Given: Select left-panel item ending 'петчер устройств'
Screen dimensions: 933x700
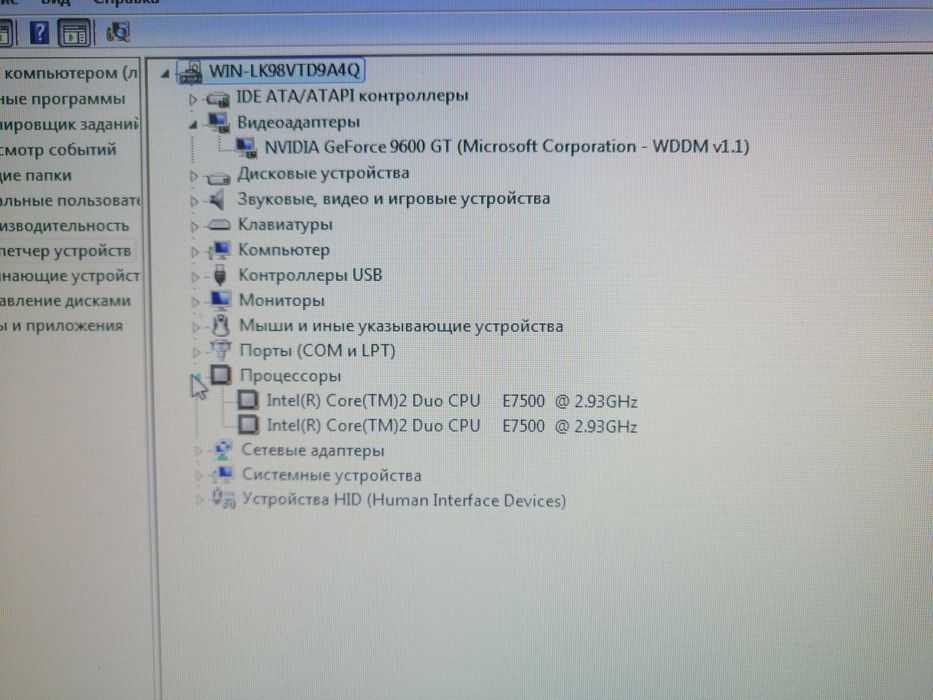Looking at the screenshot, I should (65, 251).
